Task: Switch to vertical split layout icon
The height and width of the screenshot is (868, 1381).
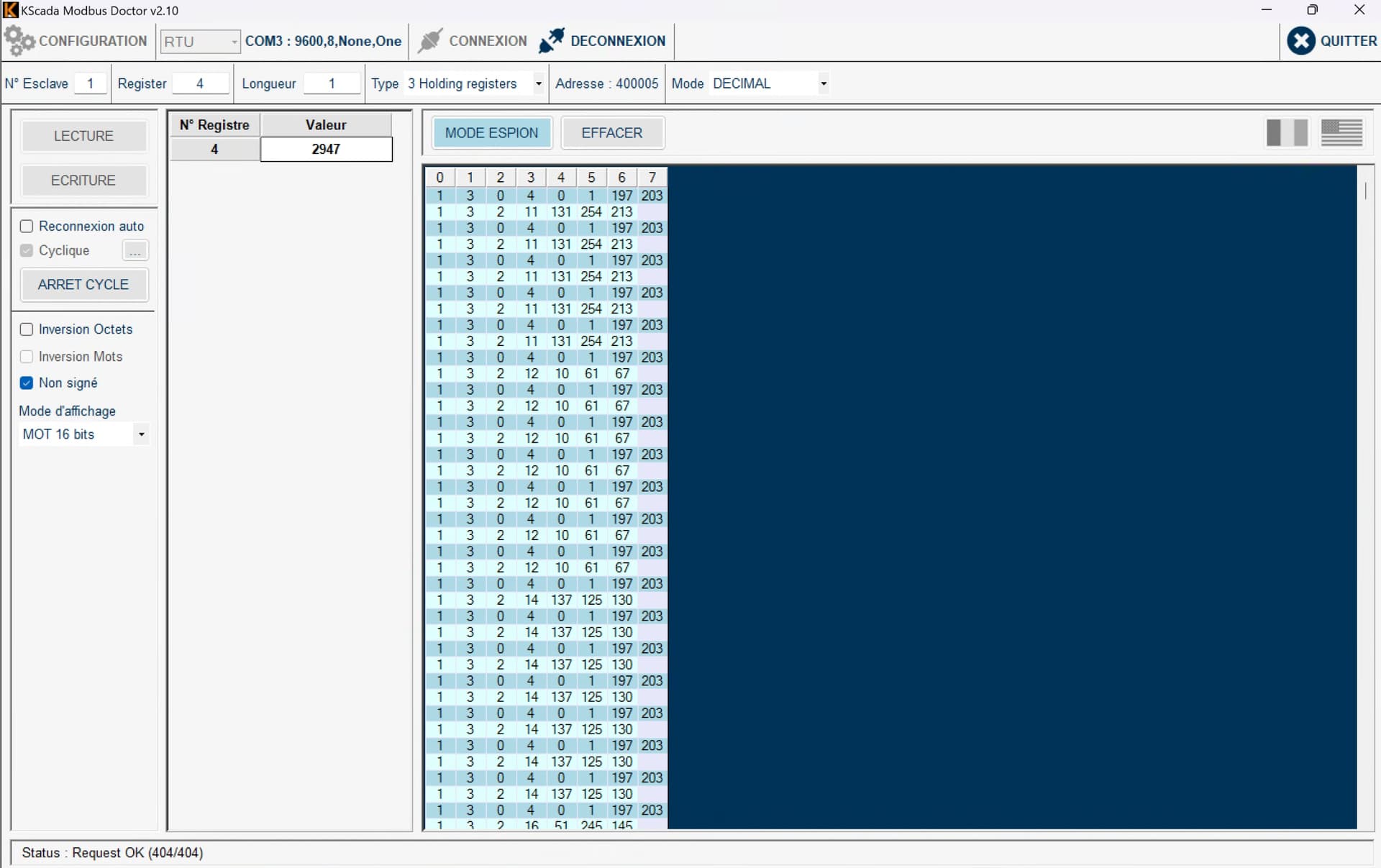Action: tap(1287, 133)
